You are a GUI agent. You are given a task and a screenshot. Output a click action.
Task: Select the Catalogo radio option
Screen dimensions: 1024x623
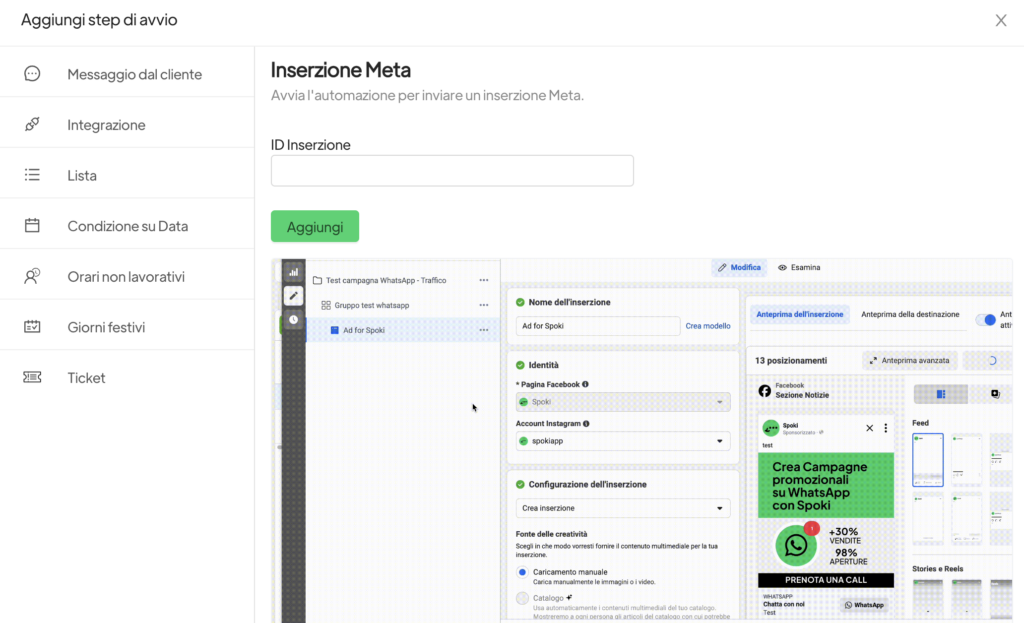click(x=522, y=598)
